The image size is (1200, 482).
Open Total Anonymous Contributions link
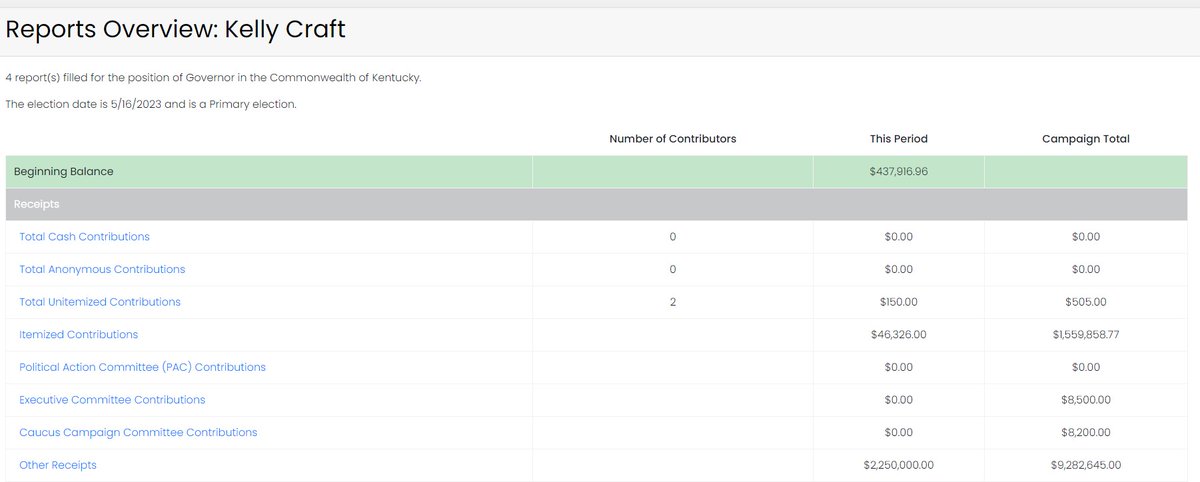(x=102, y=269)
